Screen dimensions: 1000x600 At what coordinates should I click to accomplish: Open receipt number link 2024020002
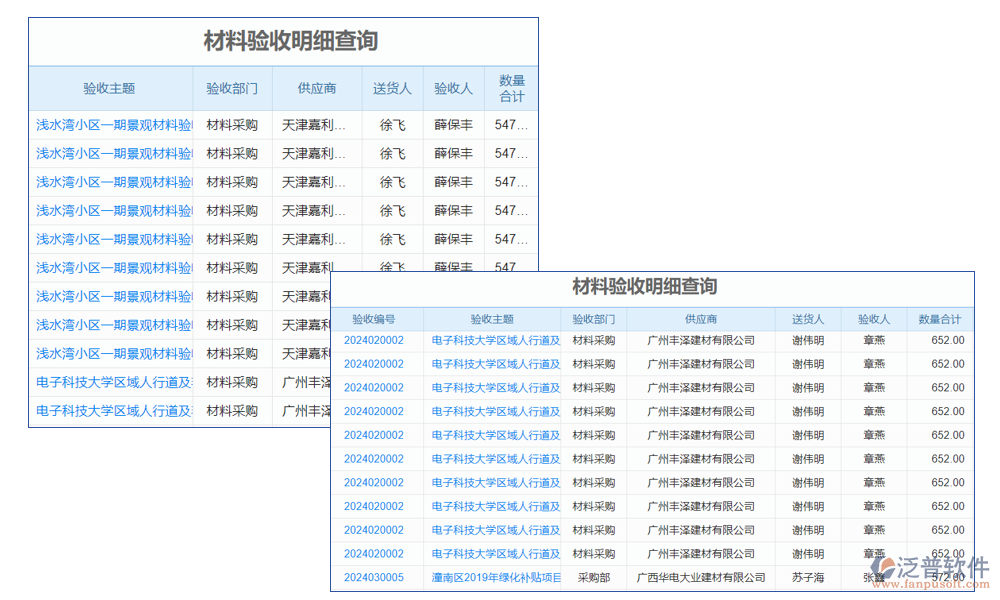point(374,340)
